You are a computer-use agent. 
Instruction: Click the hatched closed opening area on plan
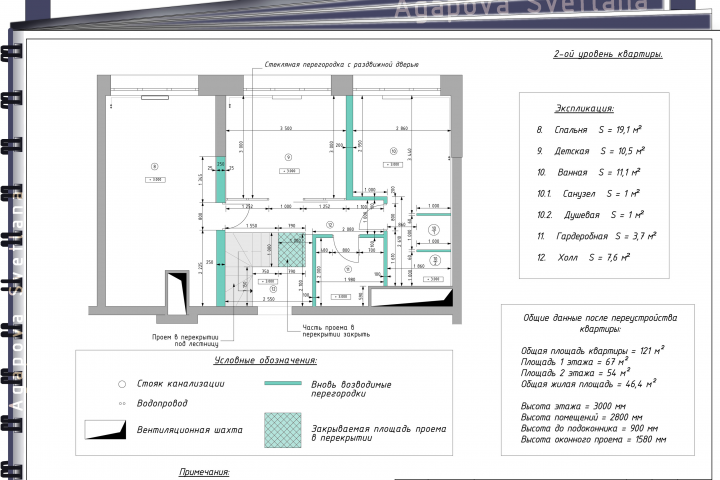(x=292, y=250)
